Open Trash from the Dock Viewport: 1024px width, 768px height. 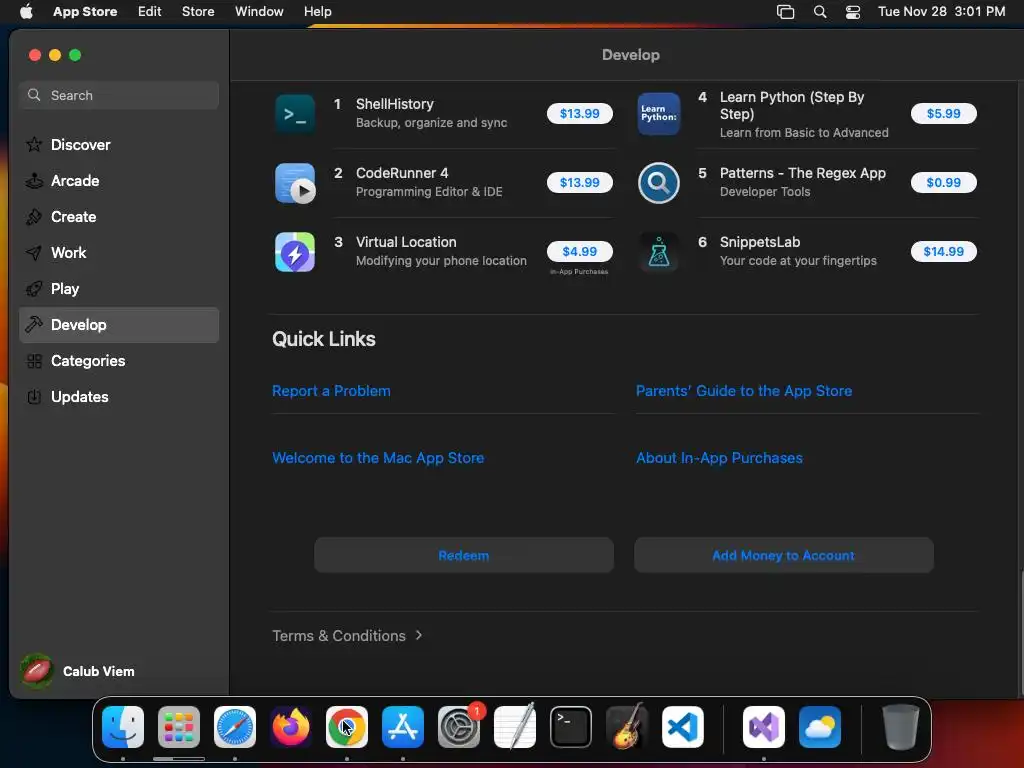pos(901,727)
